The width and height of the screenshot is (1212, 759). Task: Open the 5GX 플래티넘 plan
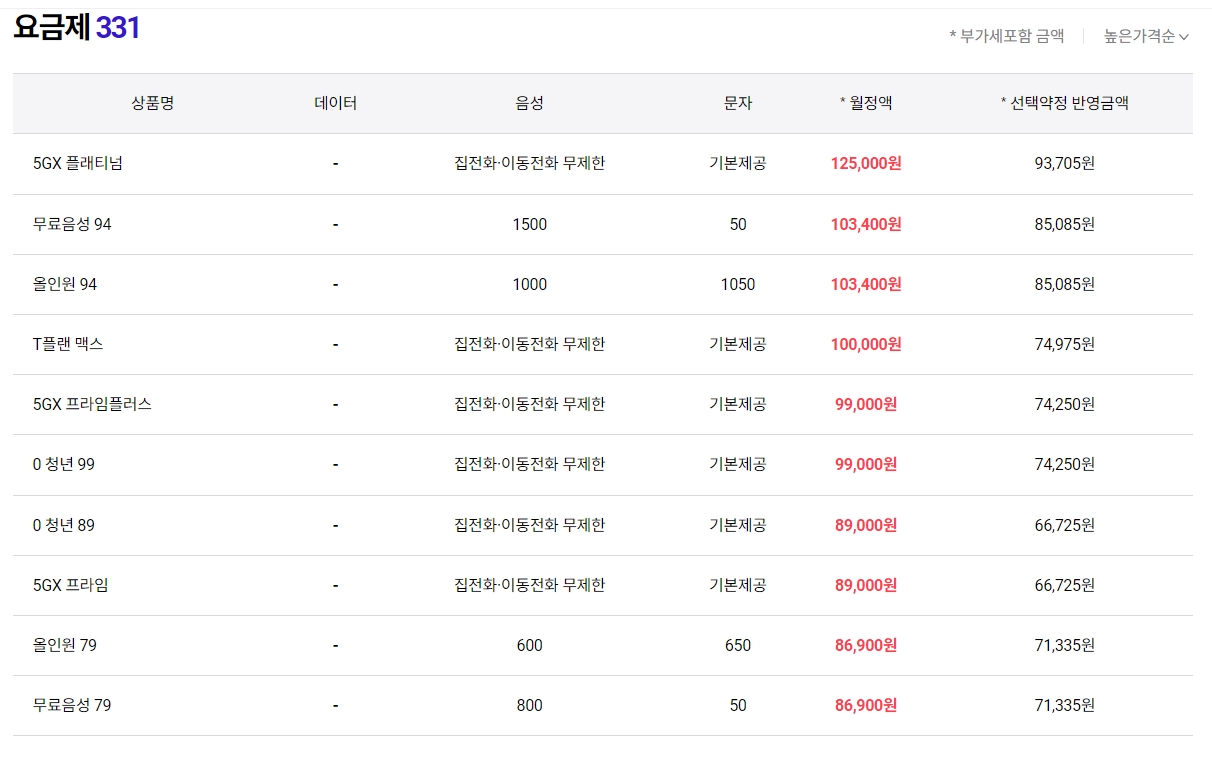78,164
